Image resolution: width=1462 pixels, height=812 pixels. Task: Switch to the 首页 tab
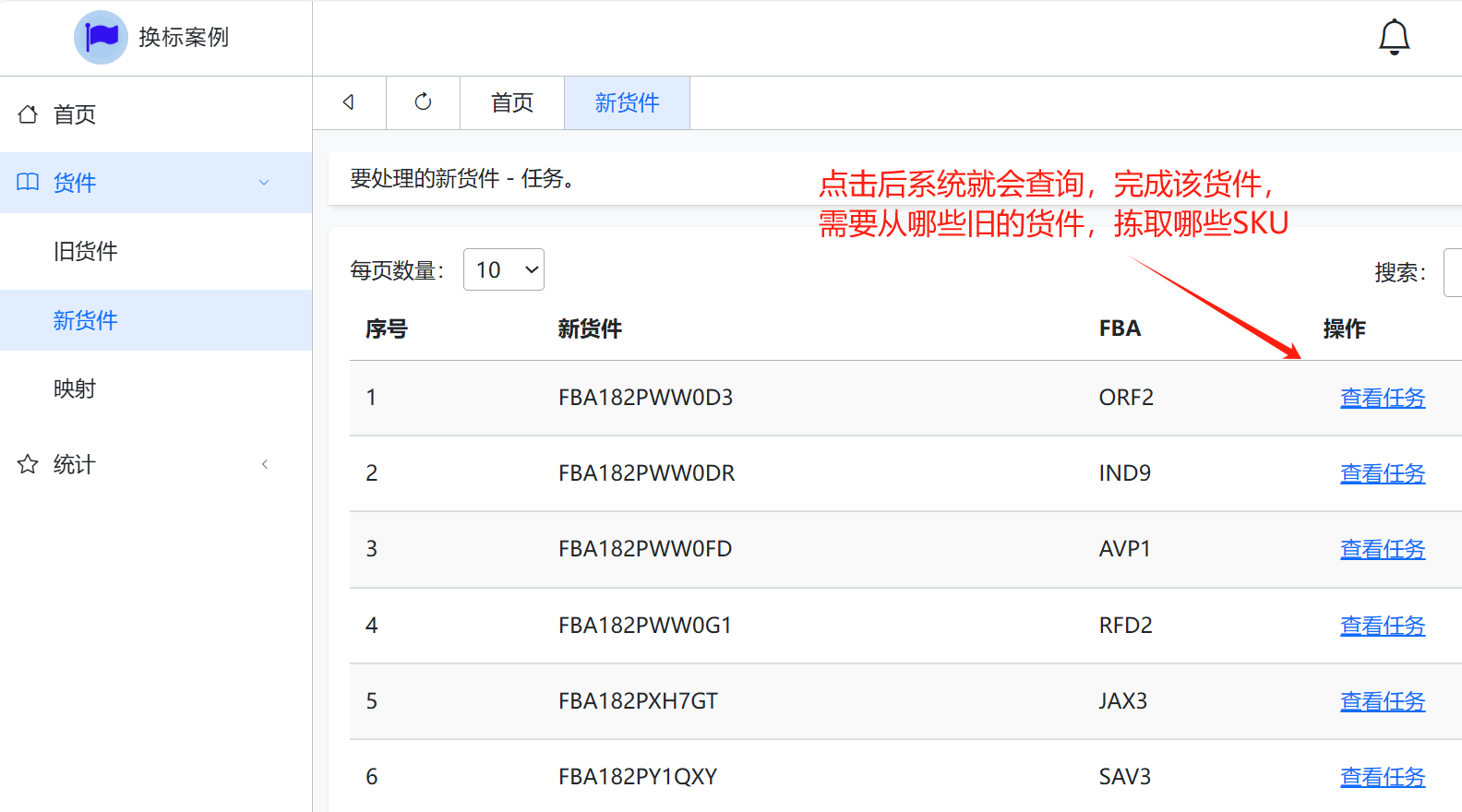point(512,102)
